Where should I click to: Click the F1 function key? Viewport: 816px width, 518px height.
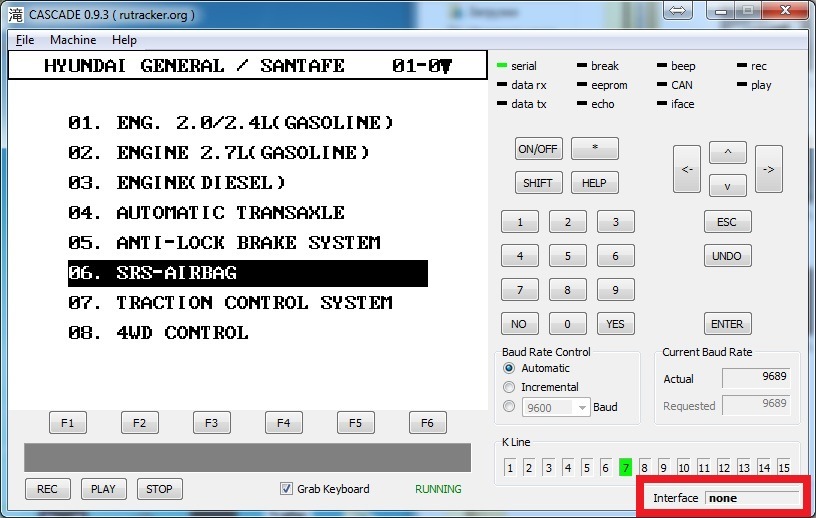[x=68, y=423]
